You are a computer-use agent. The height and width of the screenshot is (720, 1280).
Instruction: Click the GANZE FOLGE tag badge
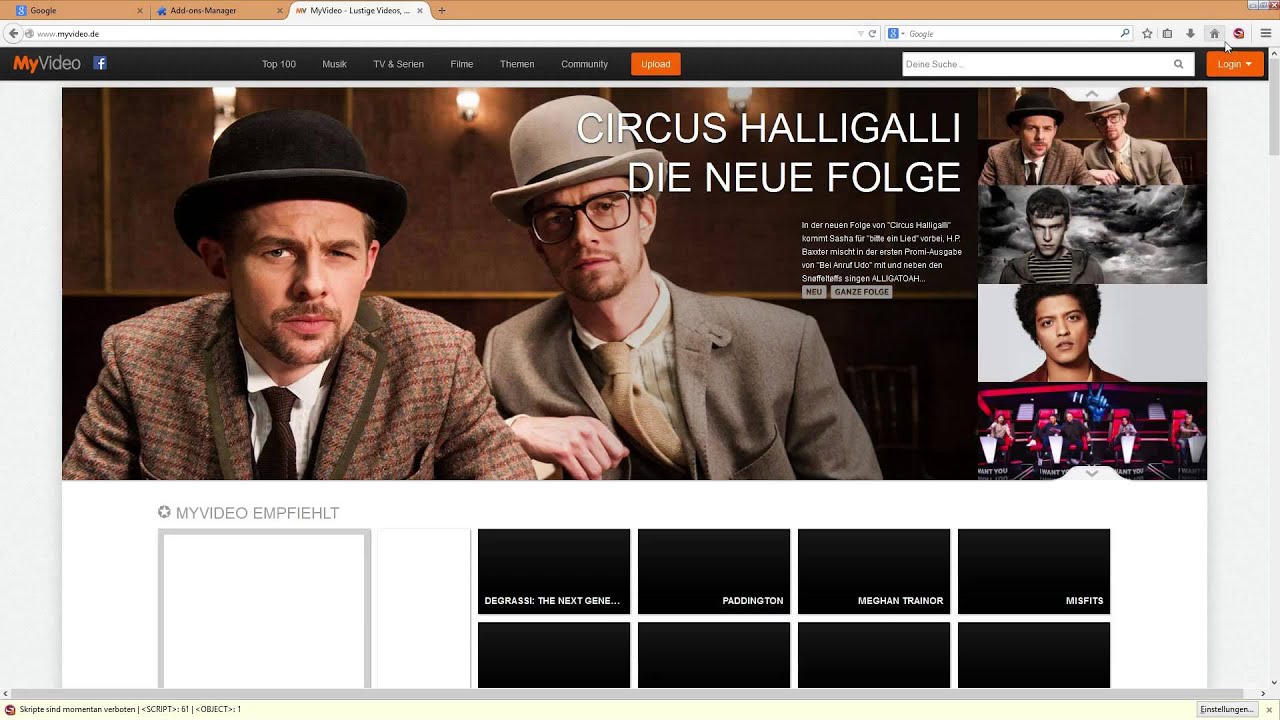(x=862, y=292)
